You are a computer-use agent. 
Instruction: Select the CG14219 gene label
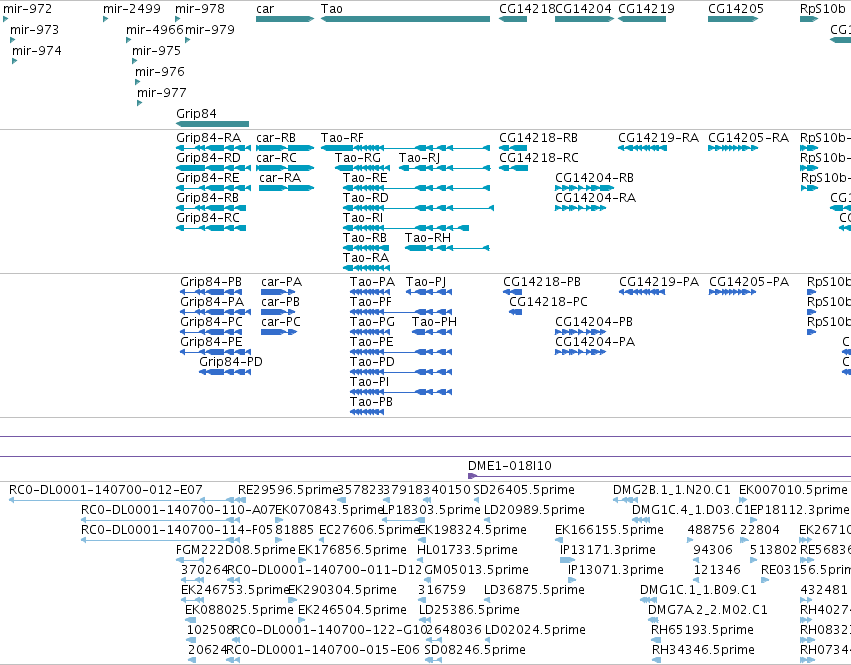[646, 9]
